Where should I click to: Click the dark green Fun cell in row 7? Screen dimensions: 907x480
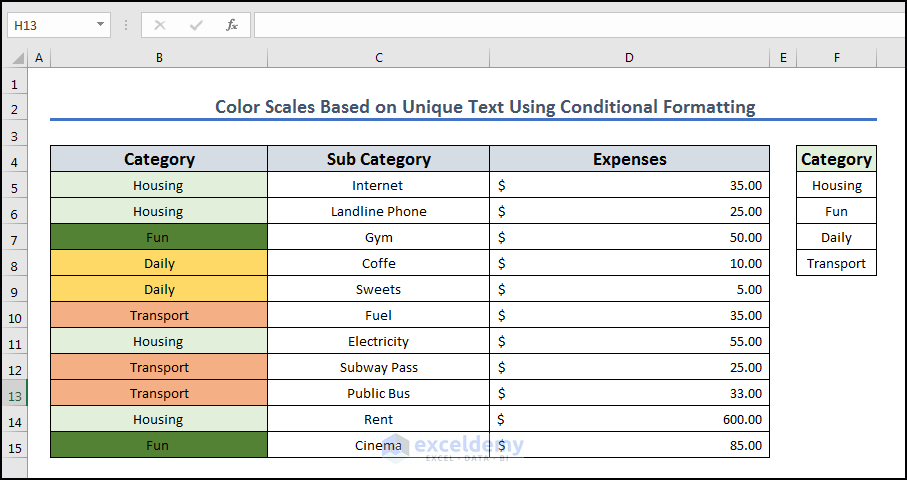(159, 238)
